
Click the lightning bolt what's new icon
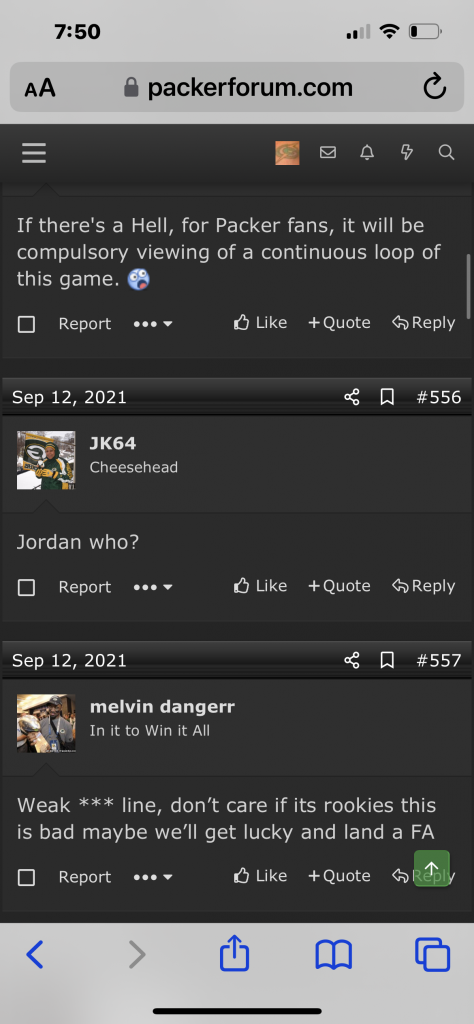point(407,152)
